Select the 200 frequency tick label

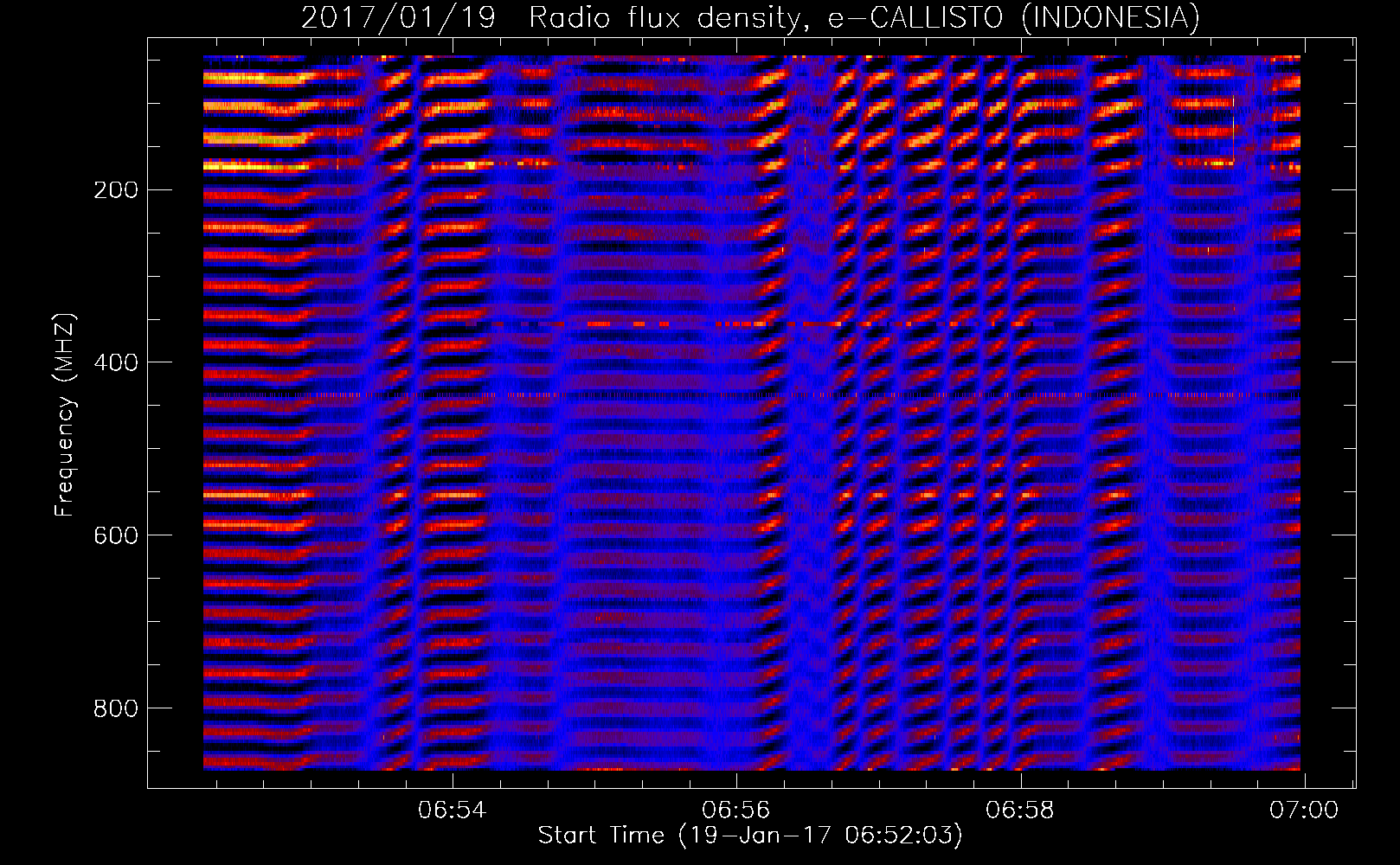[116, 189]
